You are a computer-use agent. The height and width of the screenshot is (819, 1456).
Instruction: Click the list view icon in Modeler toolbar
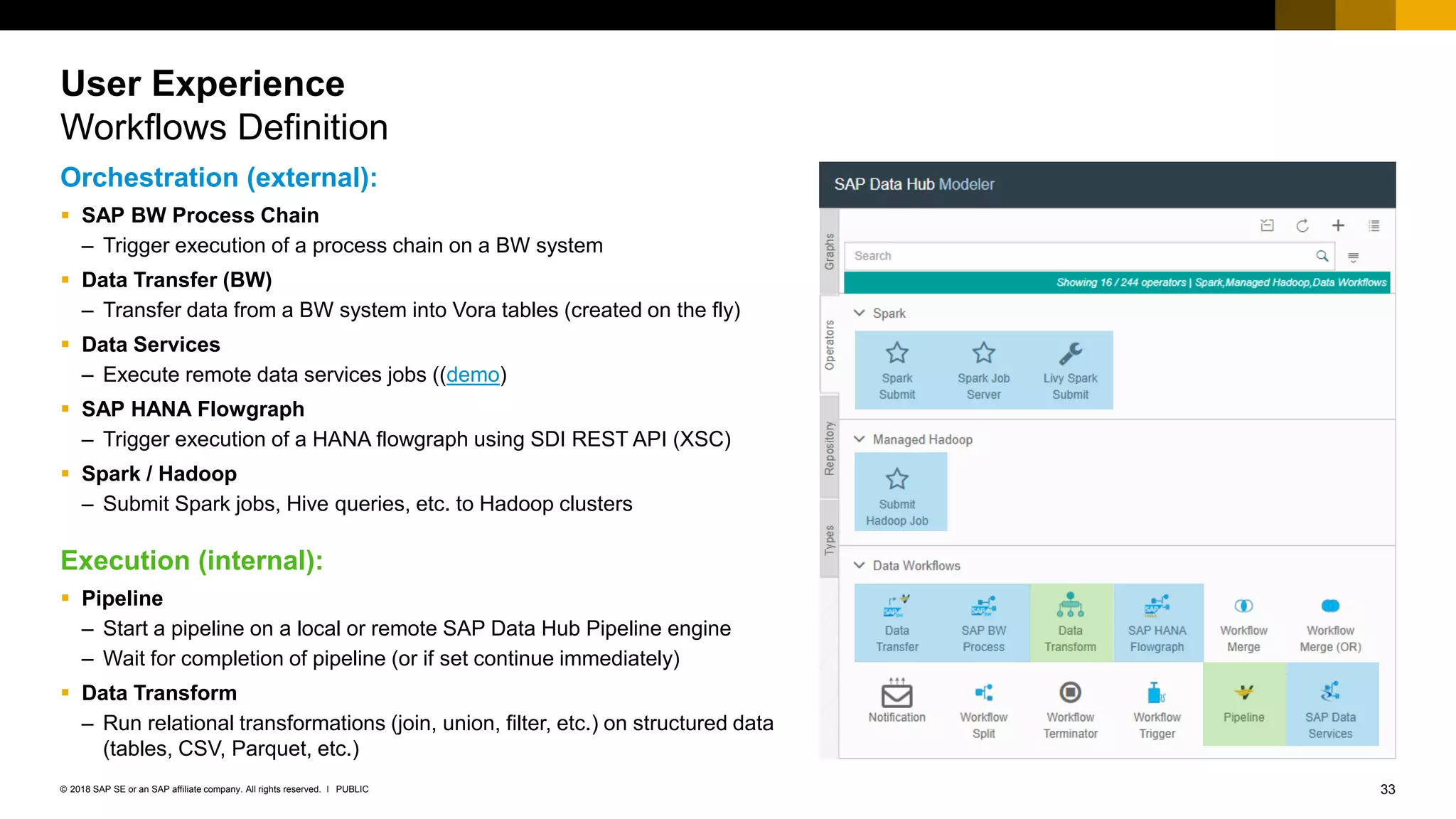1374,225
